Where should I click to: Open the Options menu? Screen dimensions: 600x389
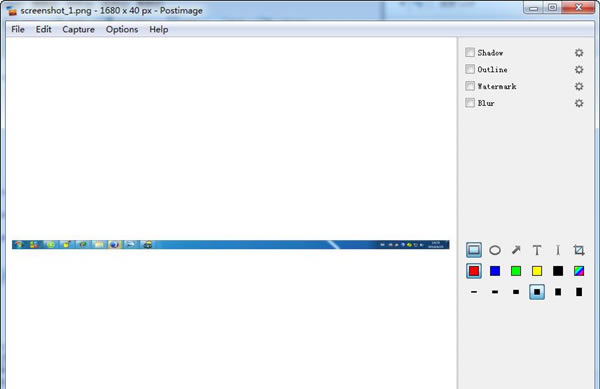pos(122,29)
